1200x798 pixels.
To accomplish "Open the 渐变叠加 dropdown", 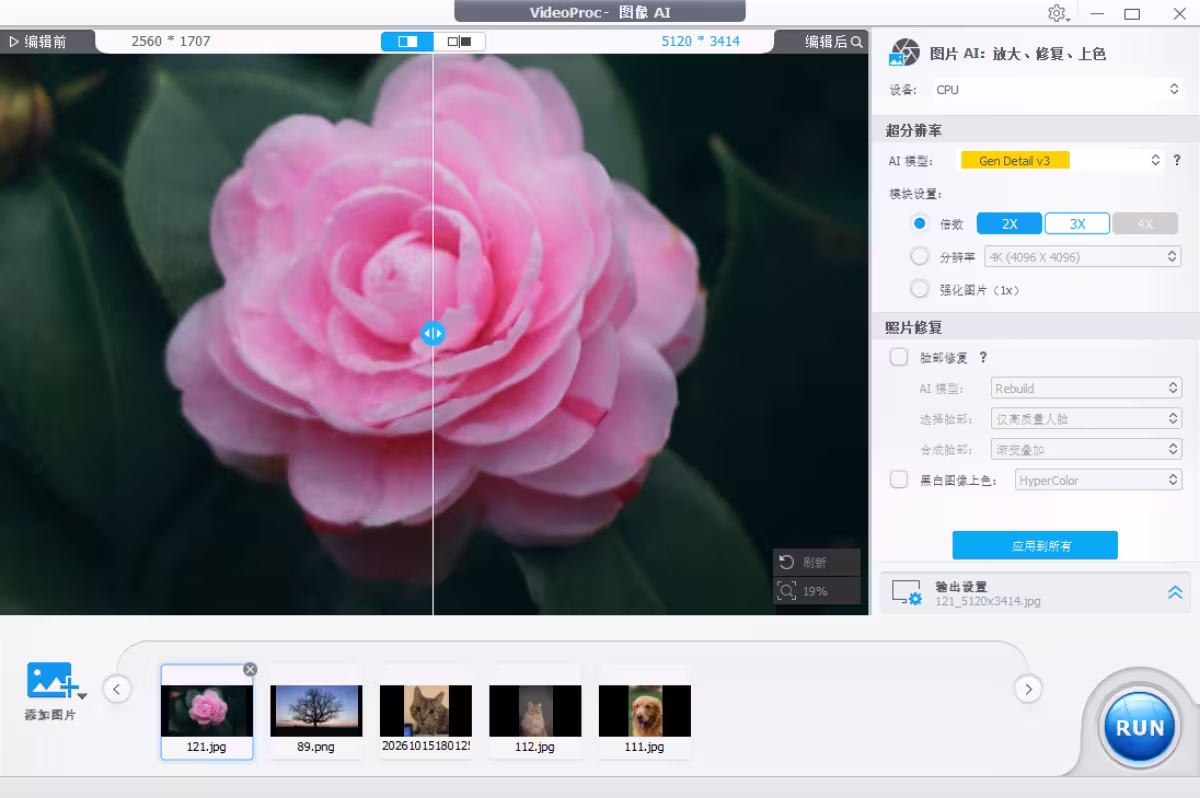I will click(1086, 450).
